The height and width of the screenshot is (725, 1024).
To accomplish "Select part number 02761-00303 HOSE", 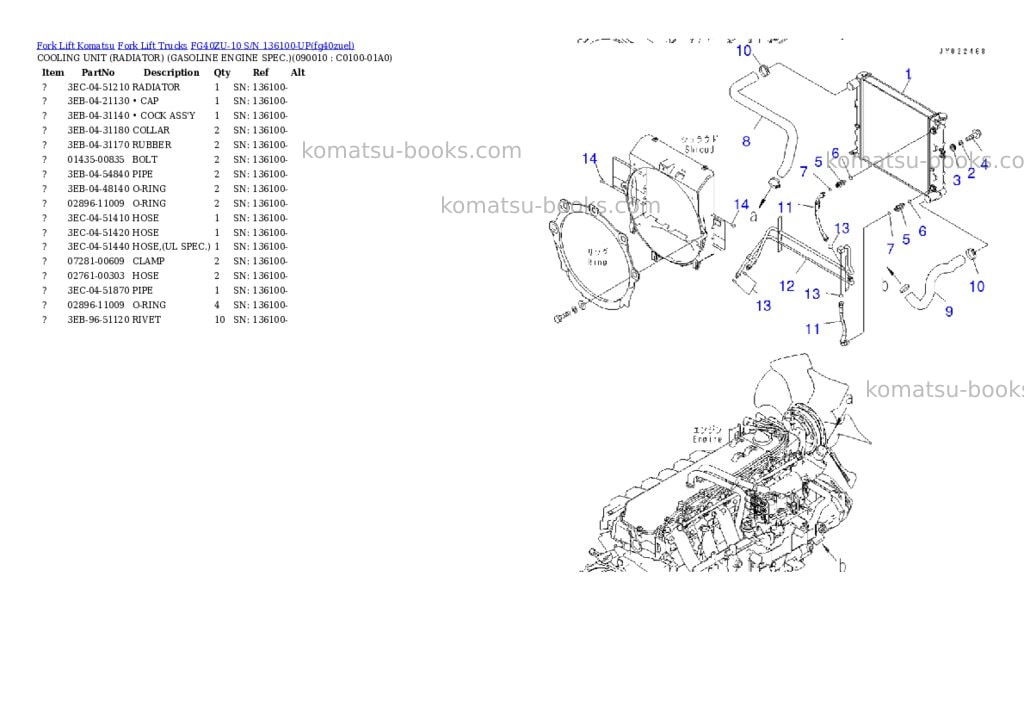I will coord(113,276).
